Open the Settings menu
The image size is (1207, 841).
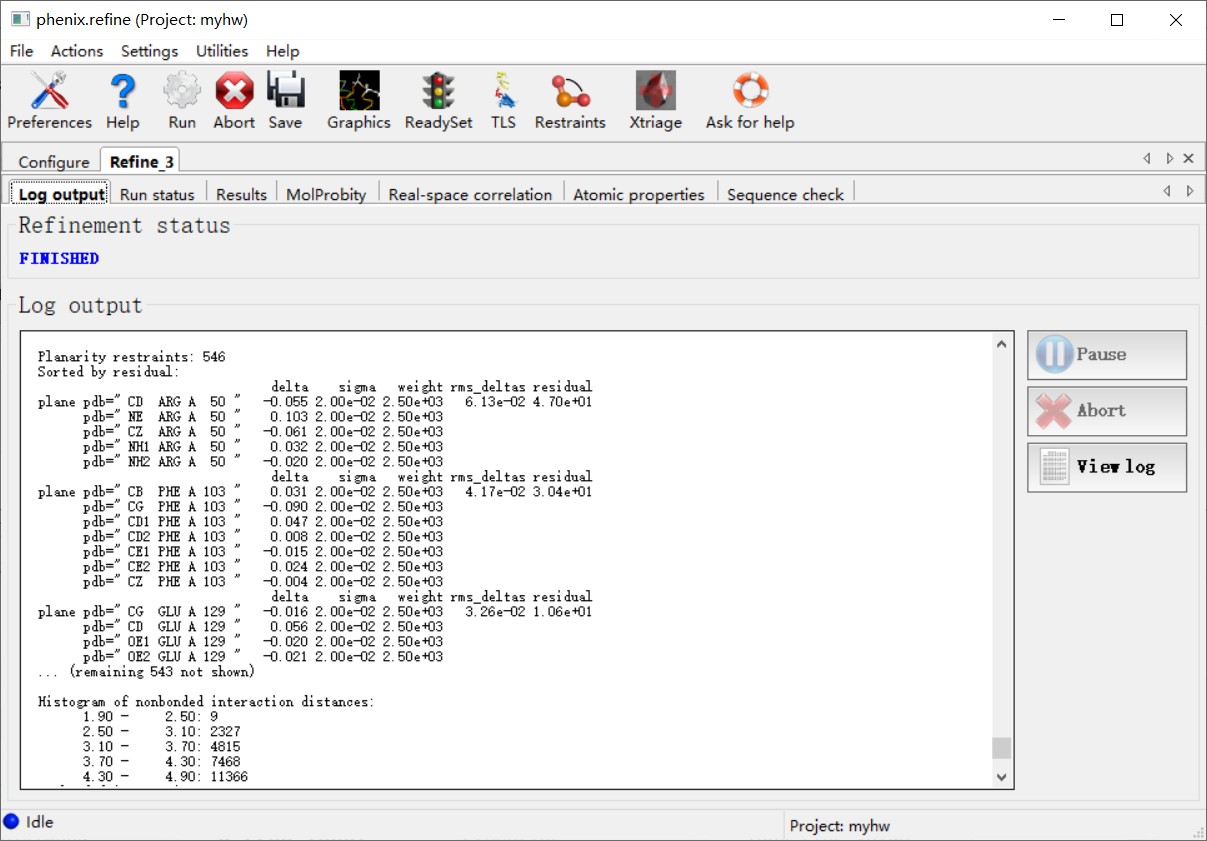(x=149, y=51)
